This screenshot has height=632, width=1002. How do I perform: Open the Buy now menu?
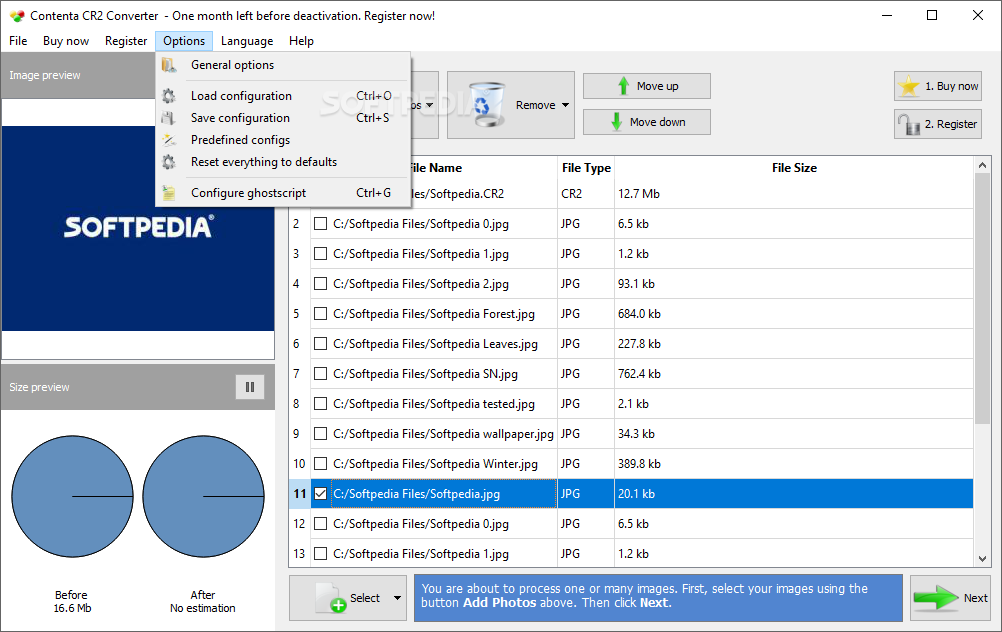click(x=66, y=41)
